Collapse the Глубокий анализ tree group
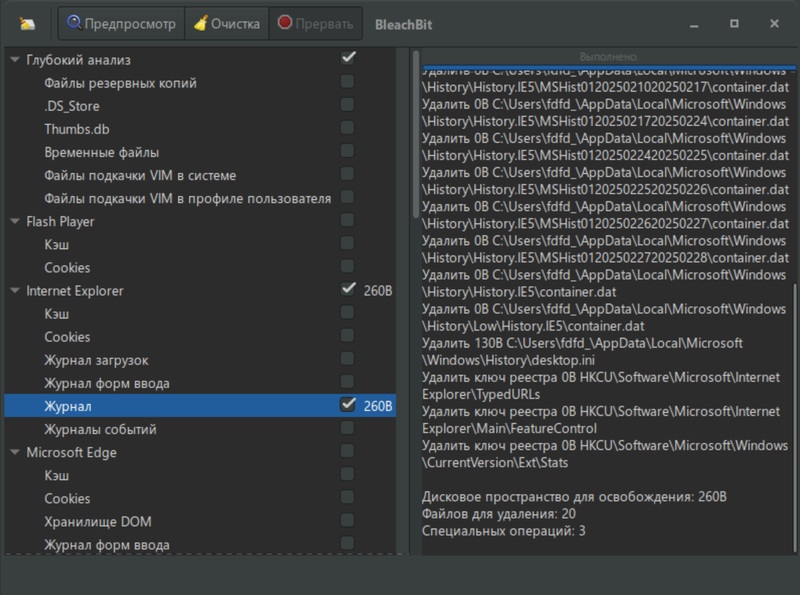 click(x=15, y=60)
